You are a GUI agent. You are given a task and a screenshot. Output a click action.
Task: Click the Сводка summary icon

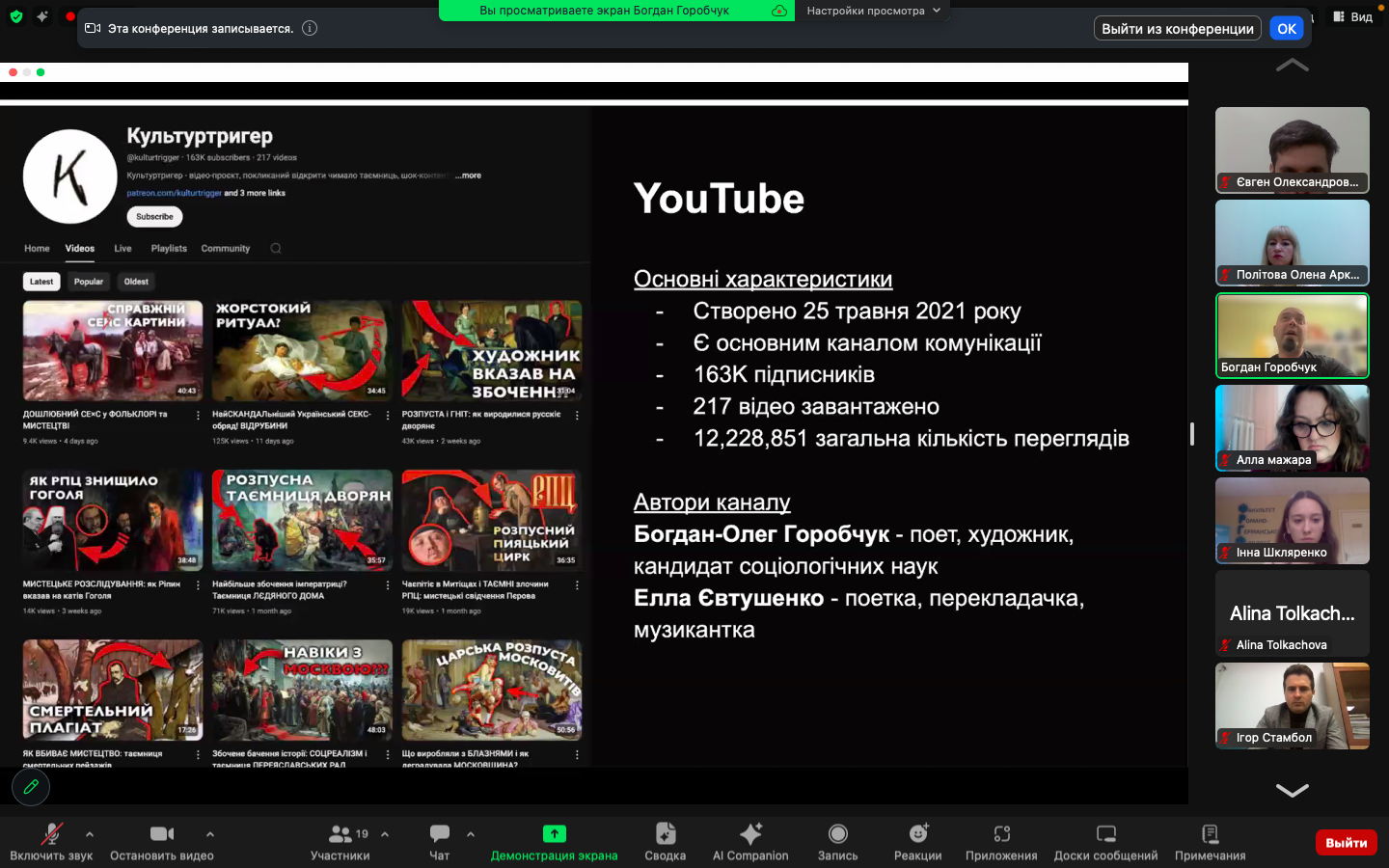665,835
